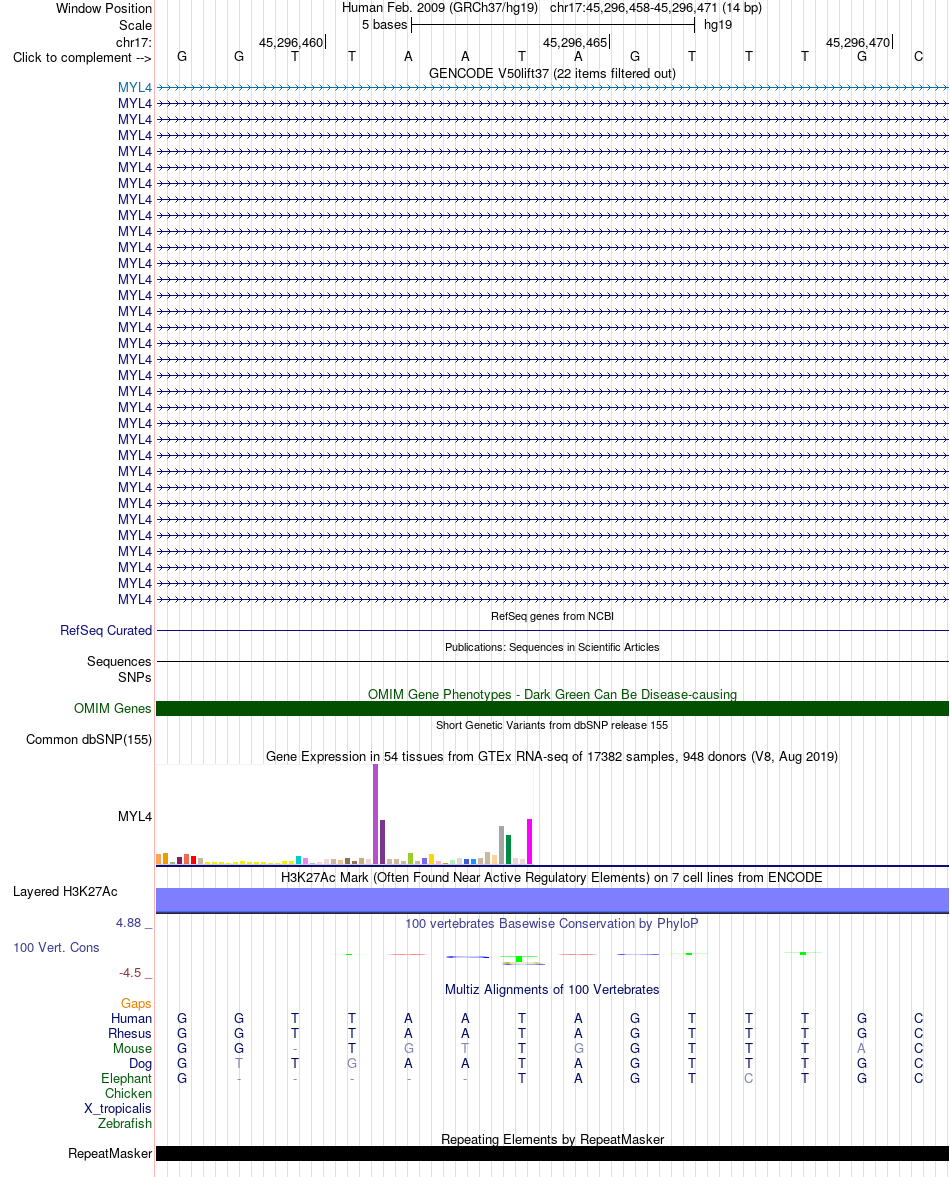Image resolution: width=950 pixels, height=1177 pixels.
Task: Open the GTEx 'Gene Expression in 54 tissues' title
Action: pyautogui.click(x=552, y=757)
